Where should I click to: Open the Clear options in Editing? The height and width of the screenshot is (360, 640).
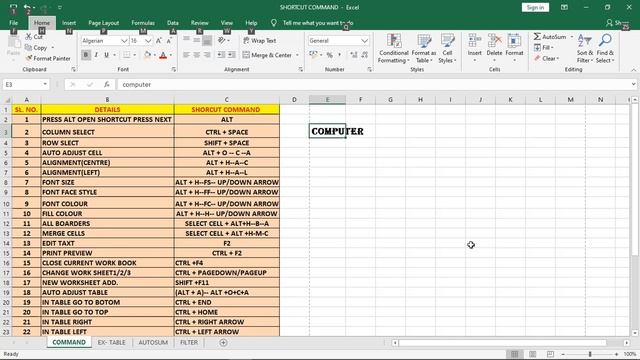(546, 58)
